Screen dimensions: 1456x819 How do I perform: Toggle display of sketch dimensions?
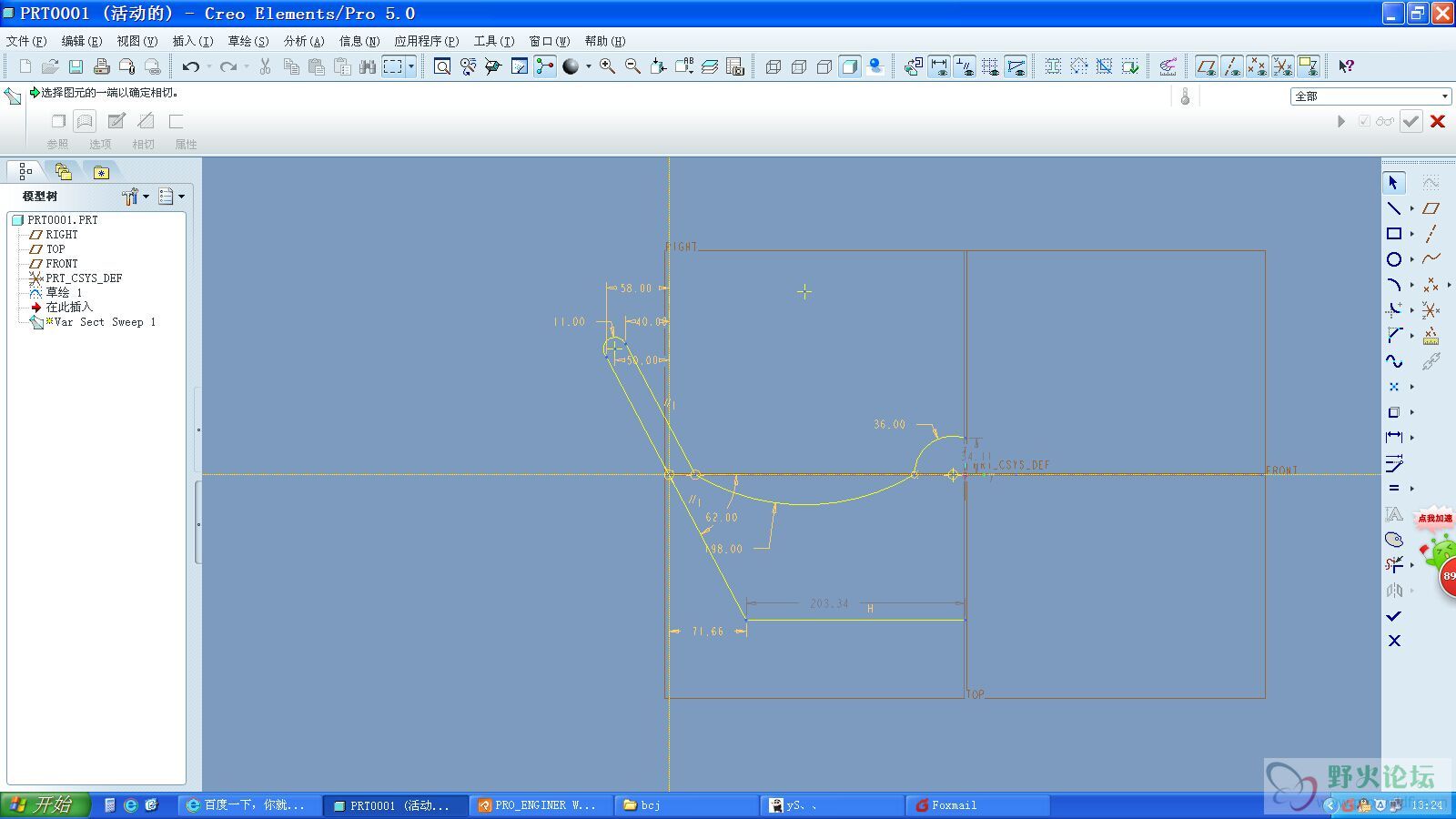click(939, 66)
